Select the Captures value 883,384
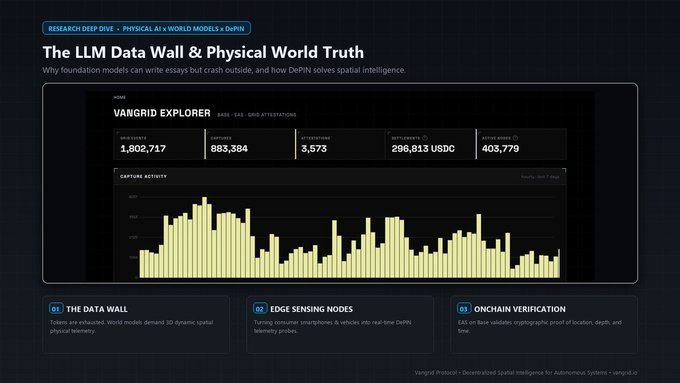The width and height of the screenshot is (680, 383). 229,149
